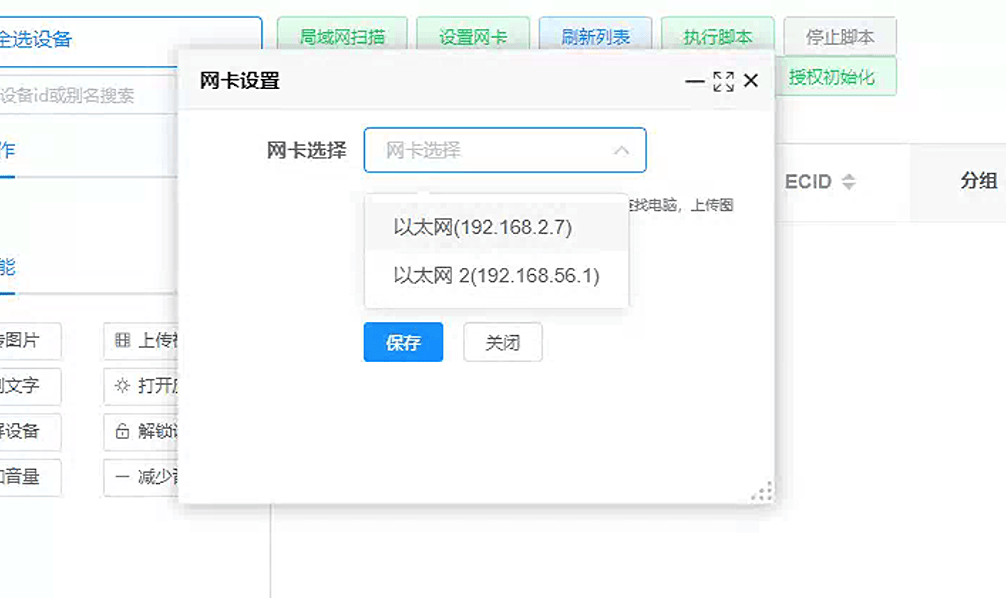Select 以太网(192.168.2.7) option
This screenshot has height=598, width=1006.
482,228
